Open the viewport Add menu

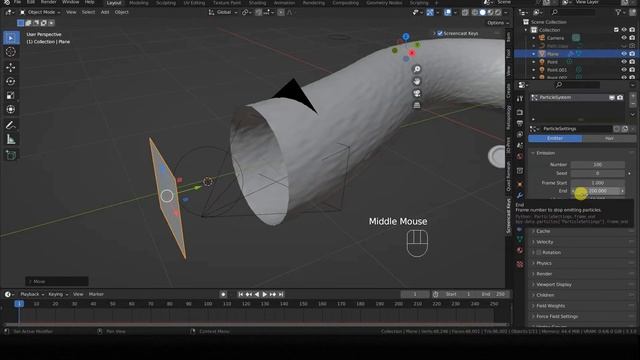pos(105,12)
